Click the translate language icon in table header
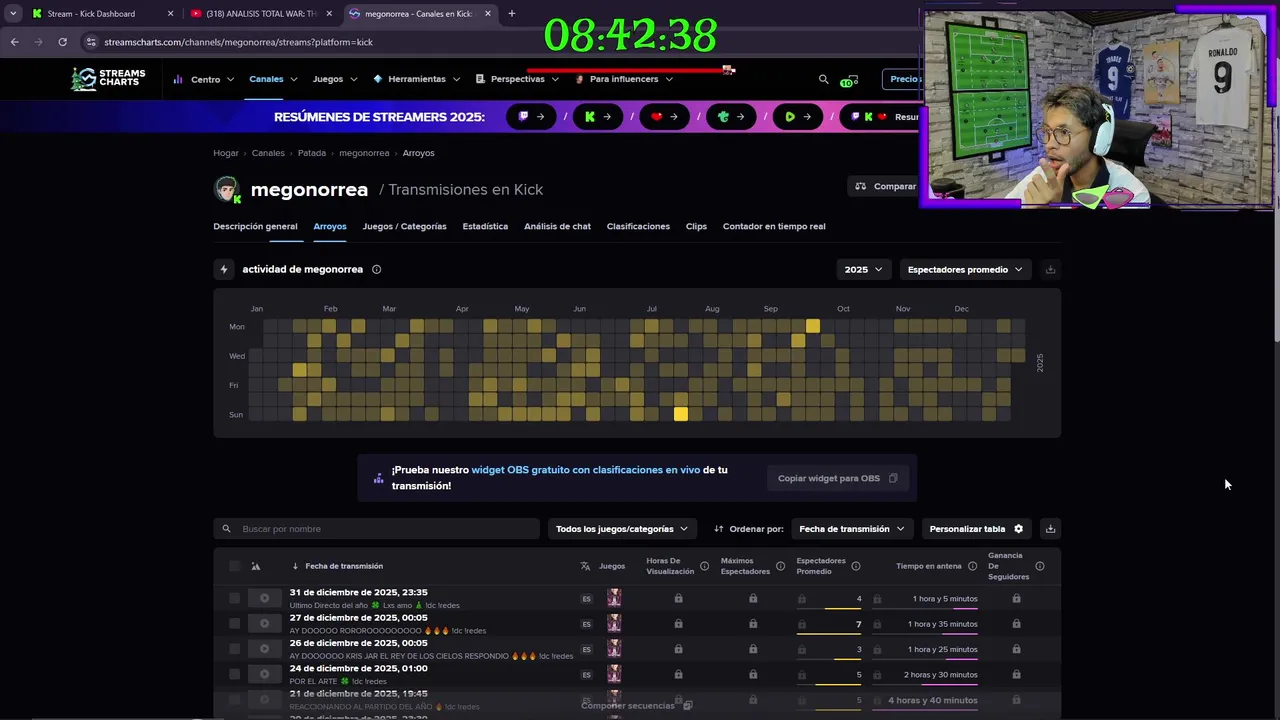Viewport: 1280px width, 720px height. coord(585,566)
